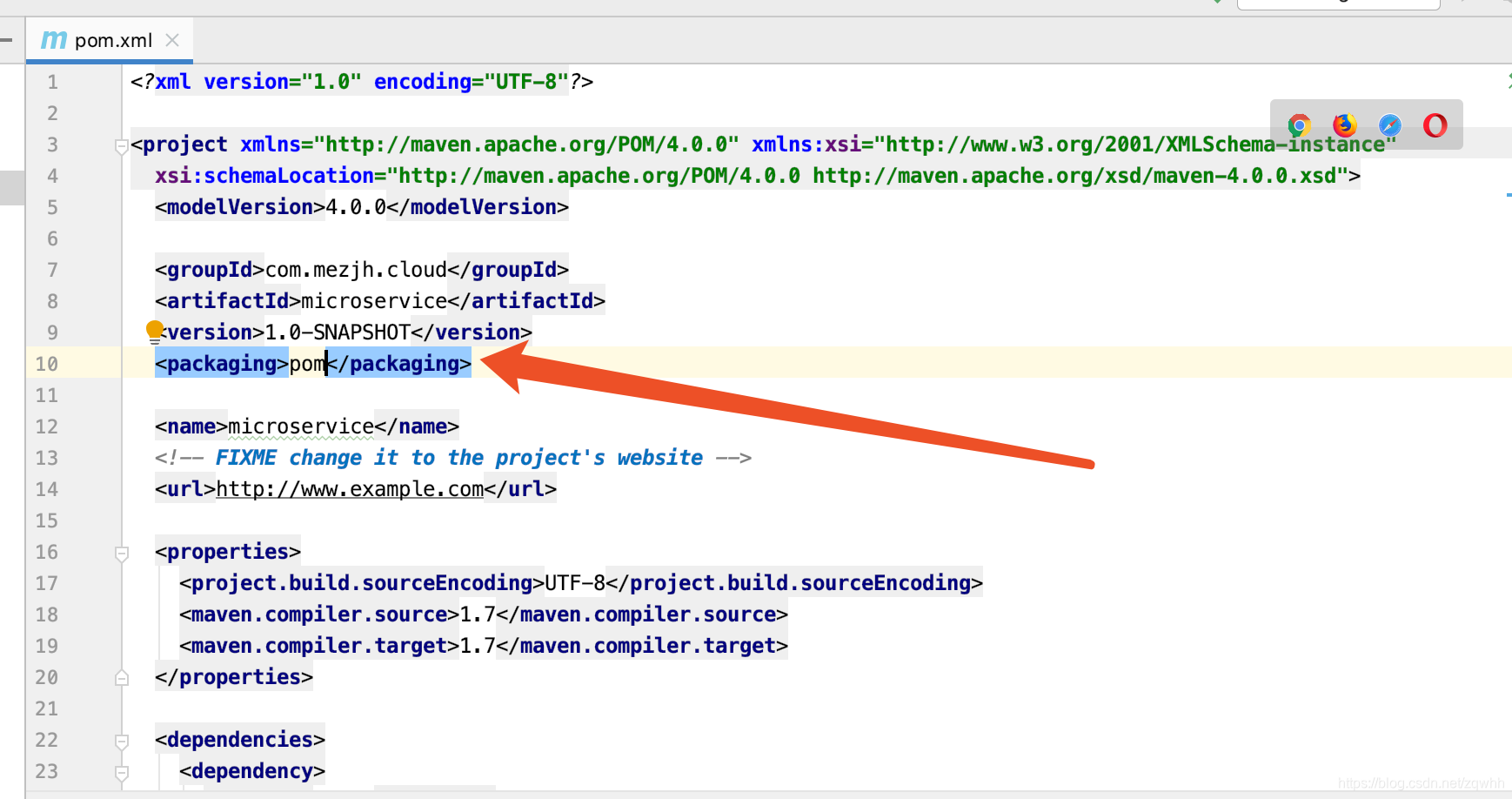Click line number 23 in gutter

47,771
